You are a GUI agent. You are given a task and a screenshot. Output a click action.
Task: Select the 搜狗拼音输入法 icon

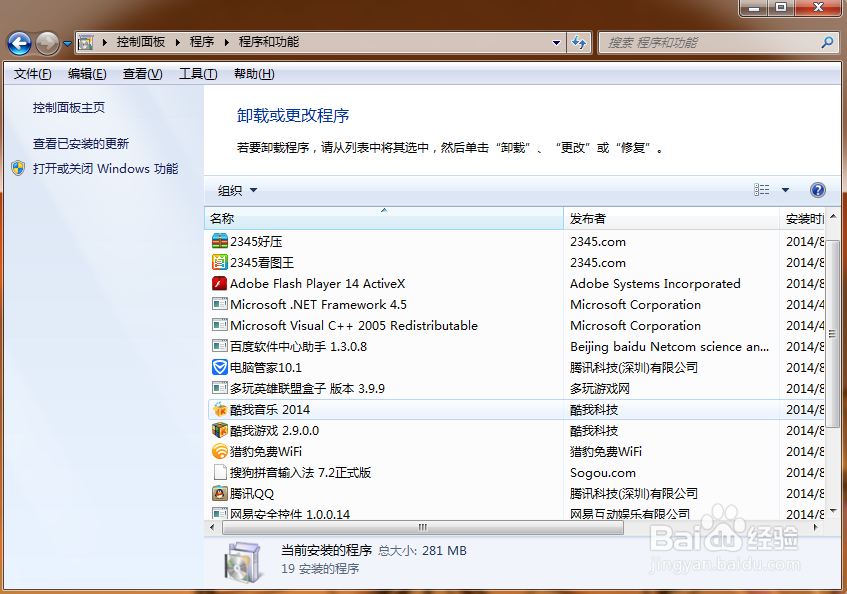click(220, 472)
